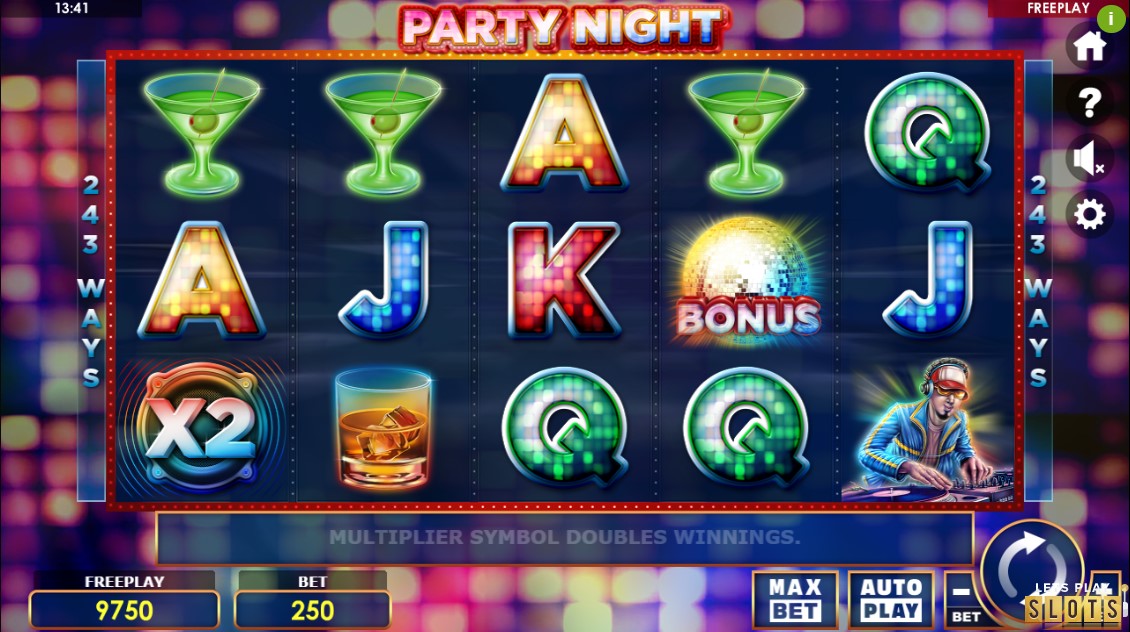Click the Bet amount 250 field

pos(312,610)
